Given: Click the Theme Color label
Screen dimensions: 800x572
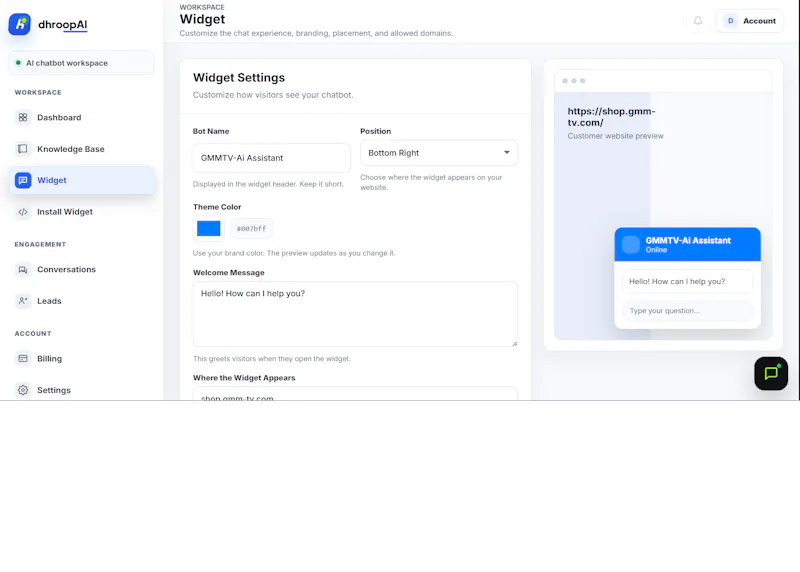Looking at the screenshot, I should click(217, 207).
